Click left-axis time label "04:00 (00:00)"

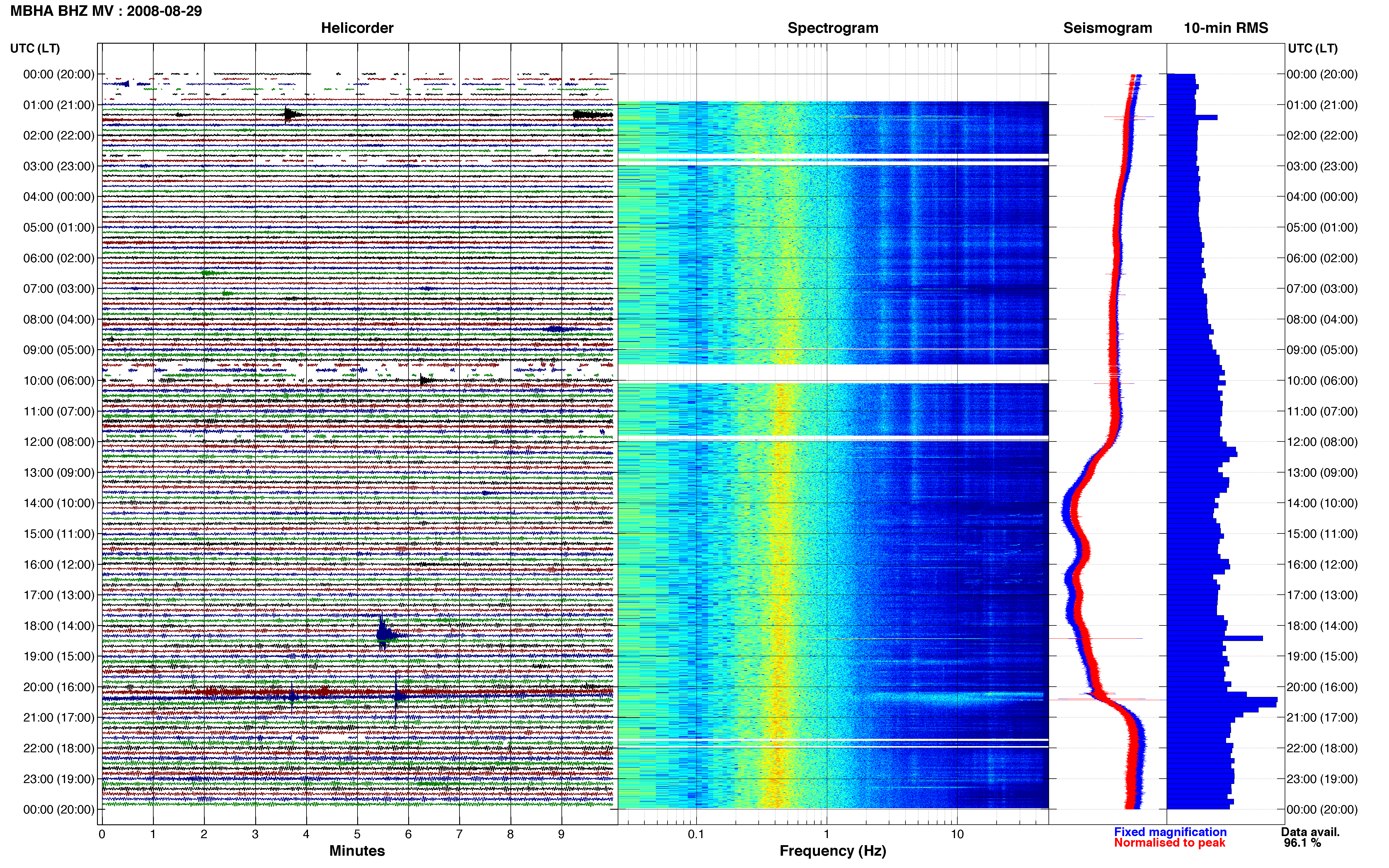click(59, 197)
